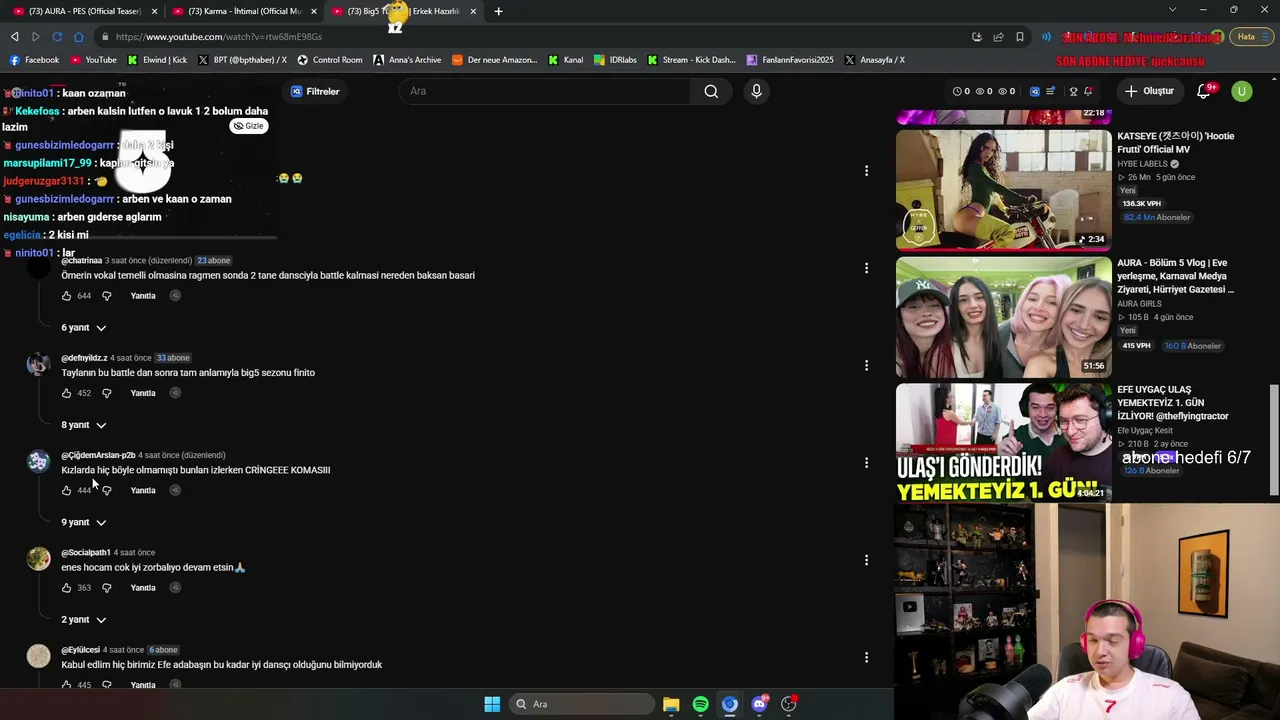Open the options menu for @ÇiğdemArslan-p2b's comment
1280x720 pixels.
point(866,463)
